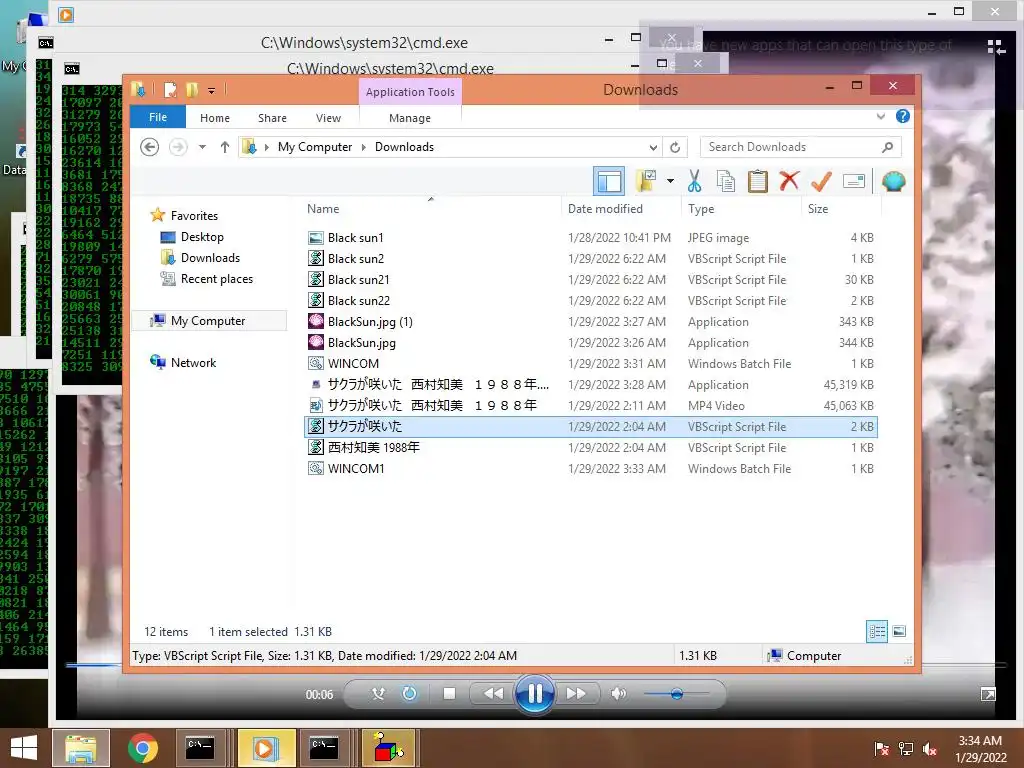The height and width of the screenshot is (768, 1024).
Task: Switch to Details view in status bar
Action: [x=876, y=631]
